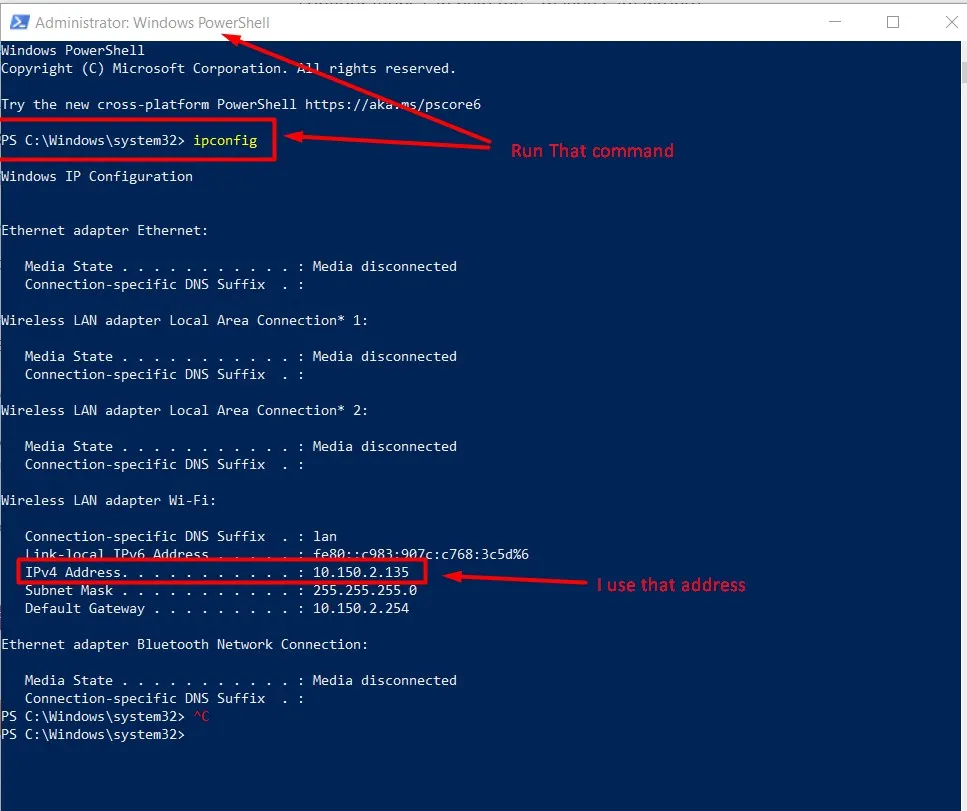Click the typed 'ipconfig' command
Screen dimensions: 967x811
click(x=225, y=141)
